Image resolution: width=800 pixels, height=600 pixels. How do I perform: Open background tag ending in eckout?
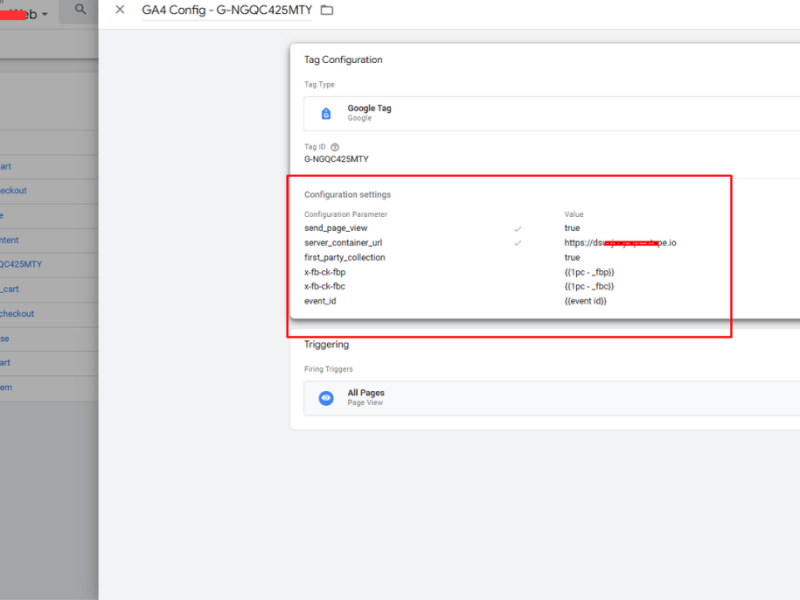point(13,190)
